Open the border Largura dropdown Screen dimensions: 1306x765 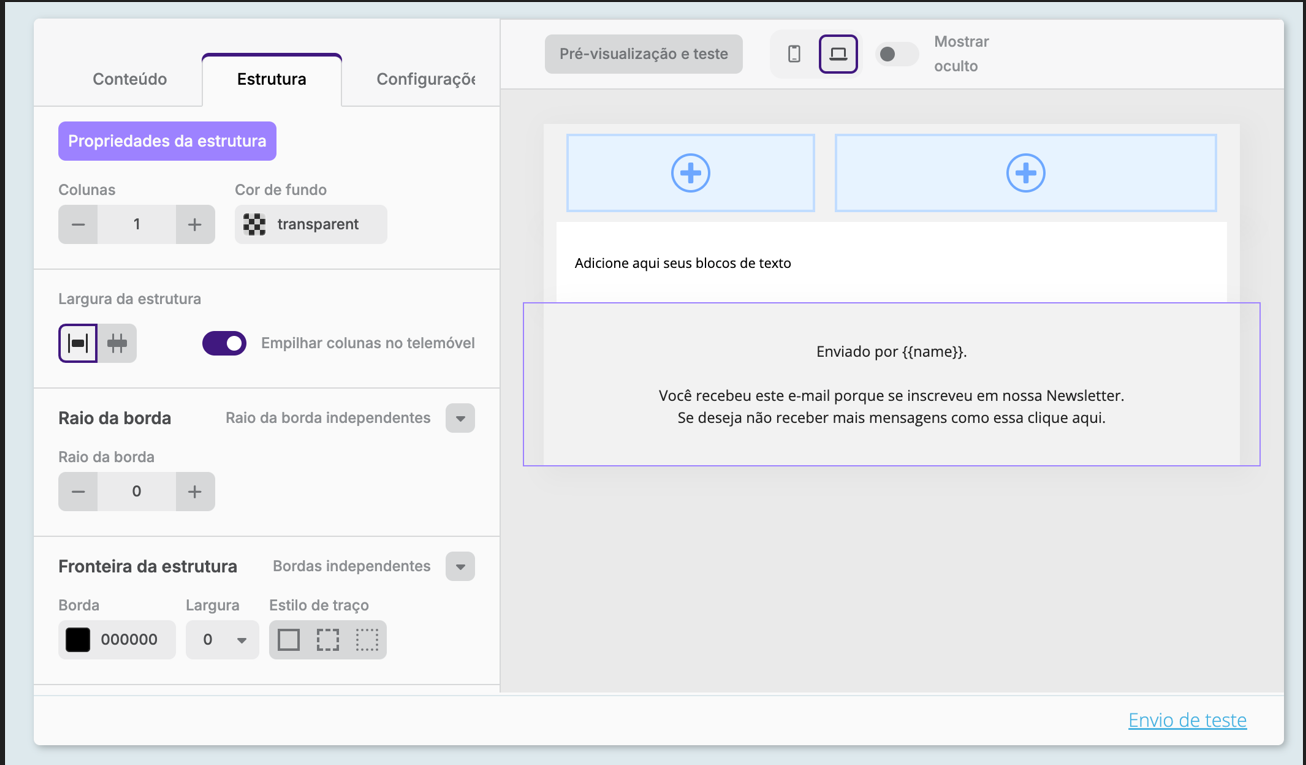click(222, 640)
